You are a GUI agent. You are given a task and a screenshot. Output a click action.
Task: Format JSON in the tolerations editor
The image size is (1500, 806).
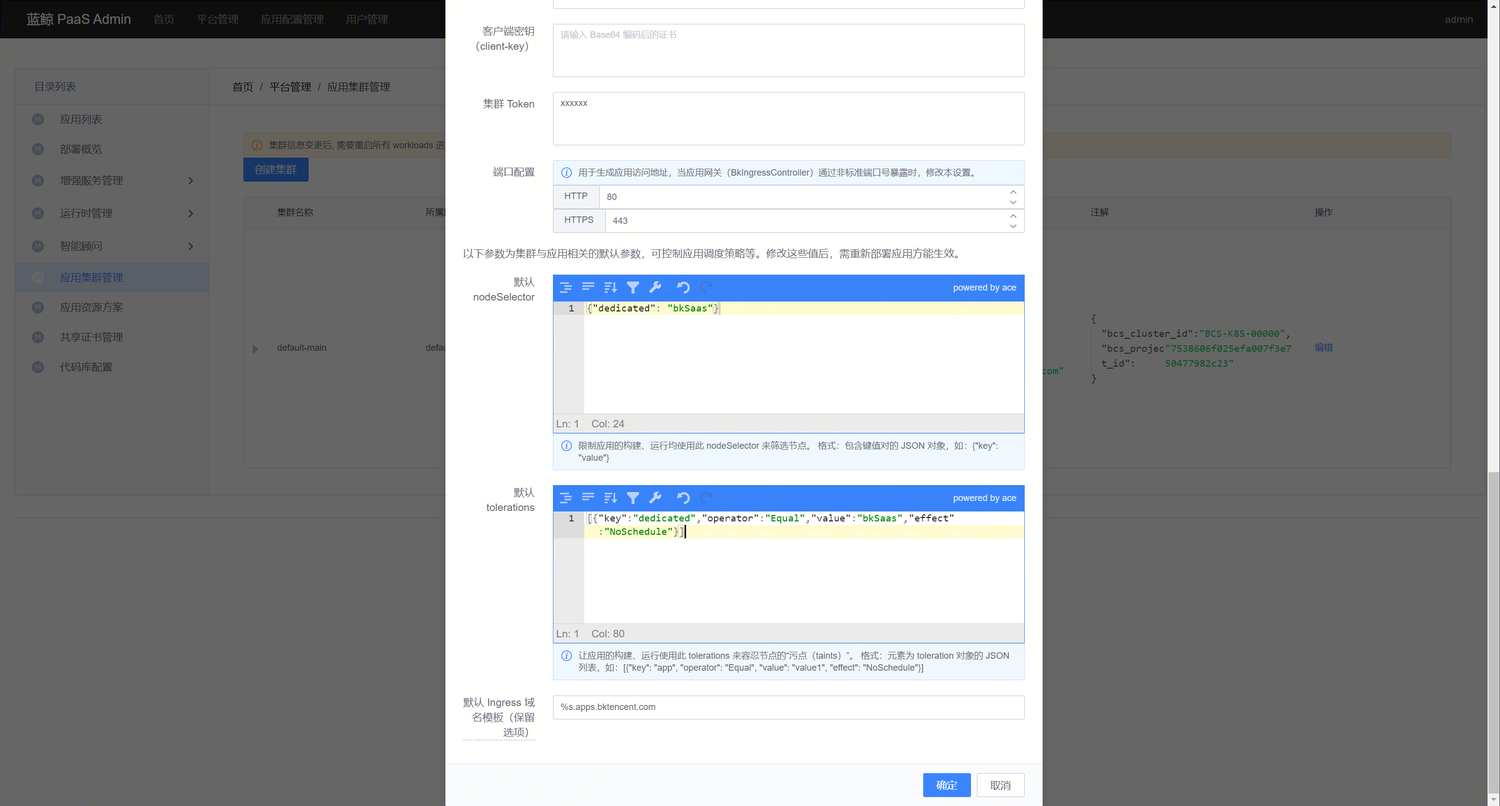[566, 498]
